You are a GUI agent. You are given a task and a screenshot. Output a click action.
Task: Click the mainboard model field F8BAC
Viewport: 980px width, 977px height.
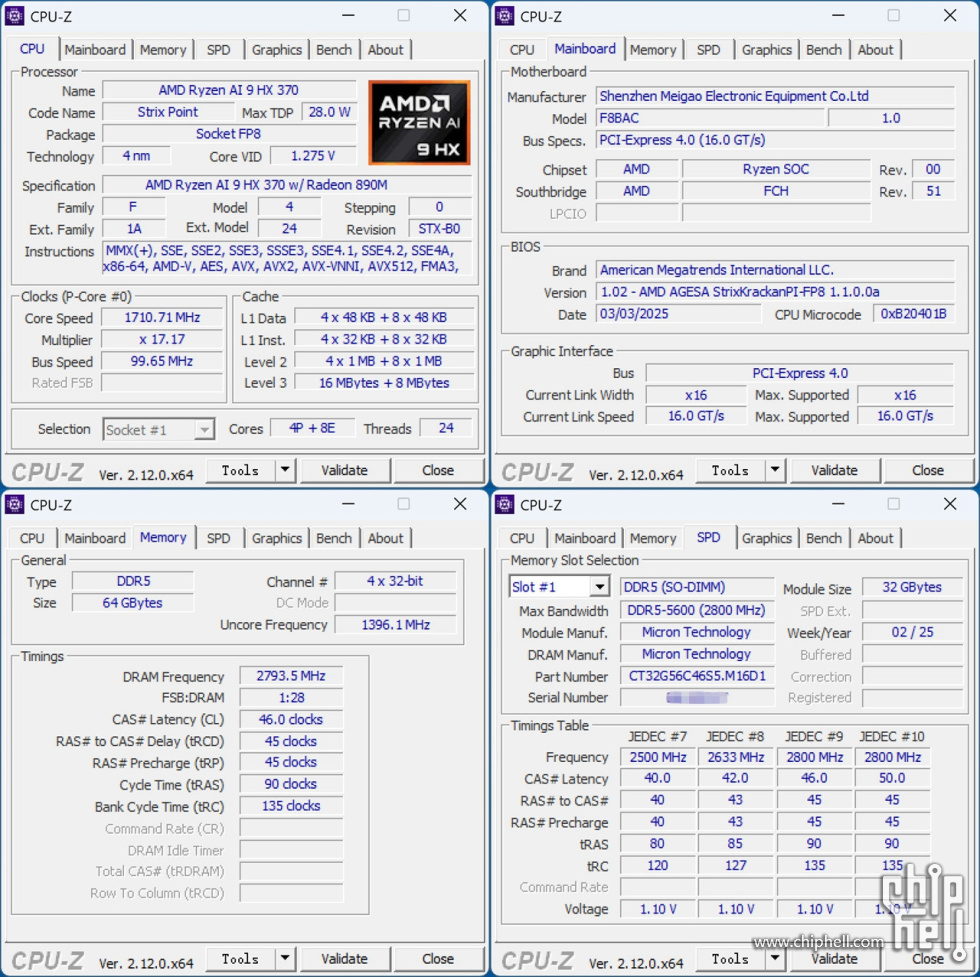(710, 118)
